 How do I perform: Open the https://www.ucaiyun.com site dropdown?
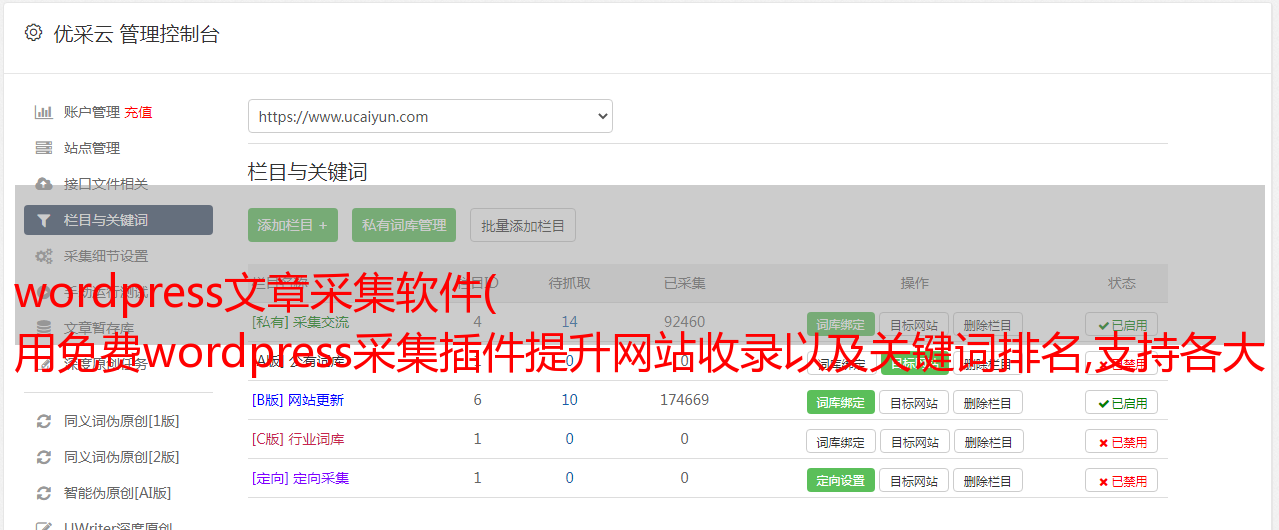[x=430, y=116]
